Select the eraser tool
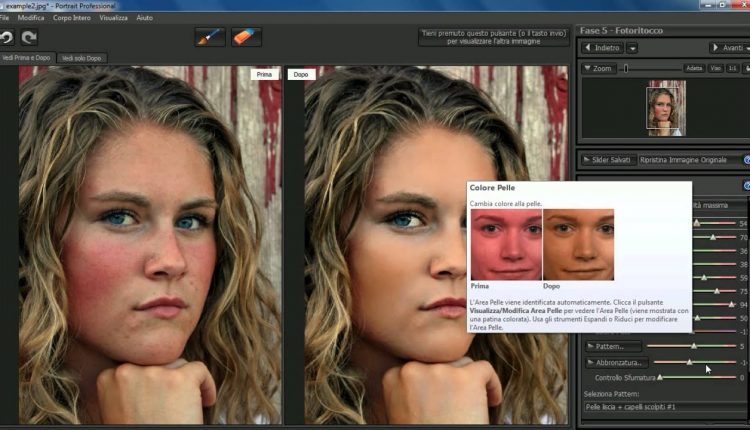 pyautogui.click(x=246, y=37)
